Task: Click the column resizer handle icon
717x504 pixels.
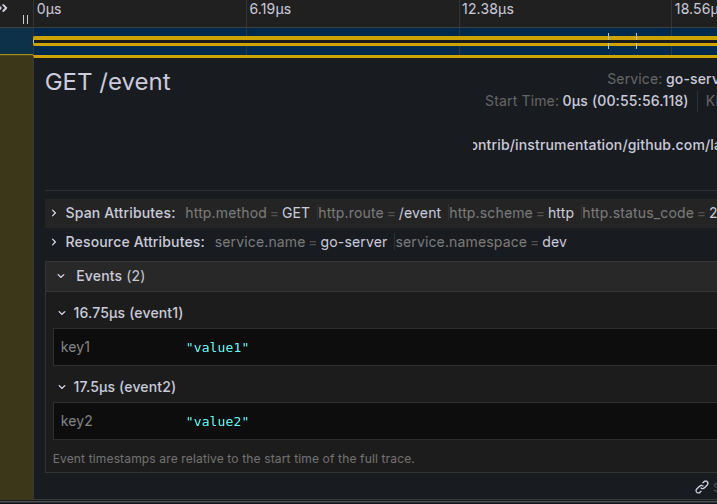Action: pos(25,19)
